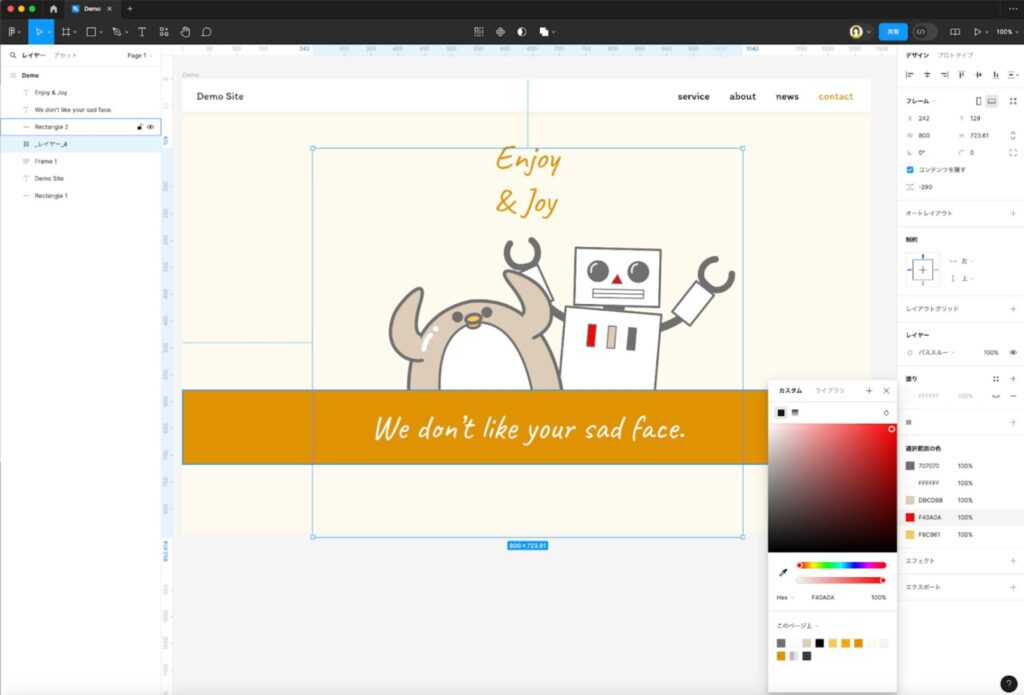Select the Move tool in toolbar
This screenshot has width=1024, height=695.
coord(39,31)
